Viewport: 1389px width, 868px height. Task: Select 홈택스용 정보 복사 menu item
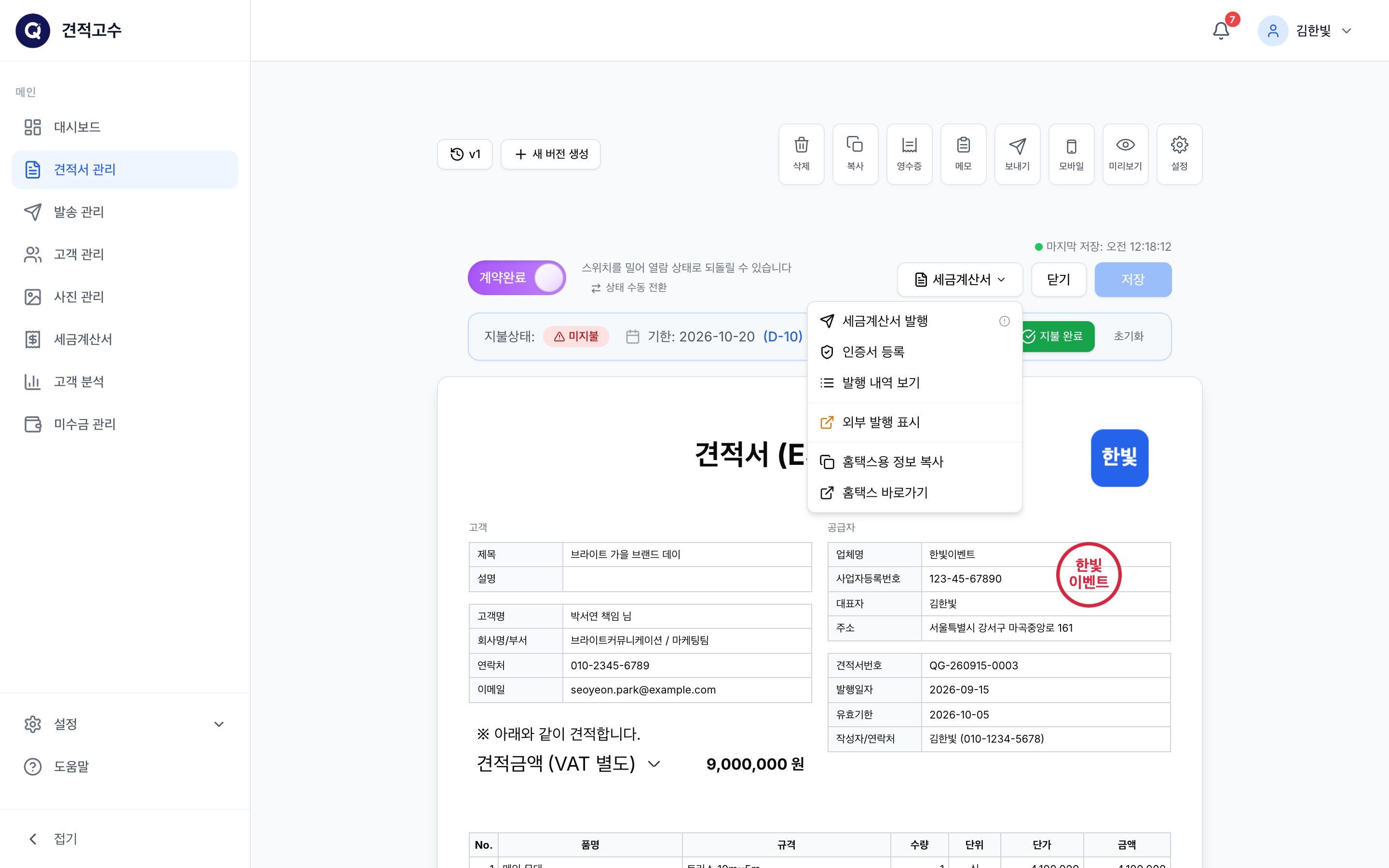coord(914,461)
